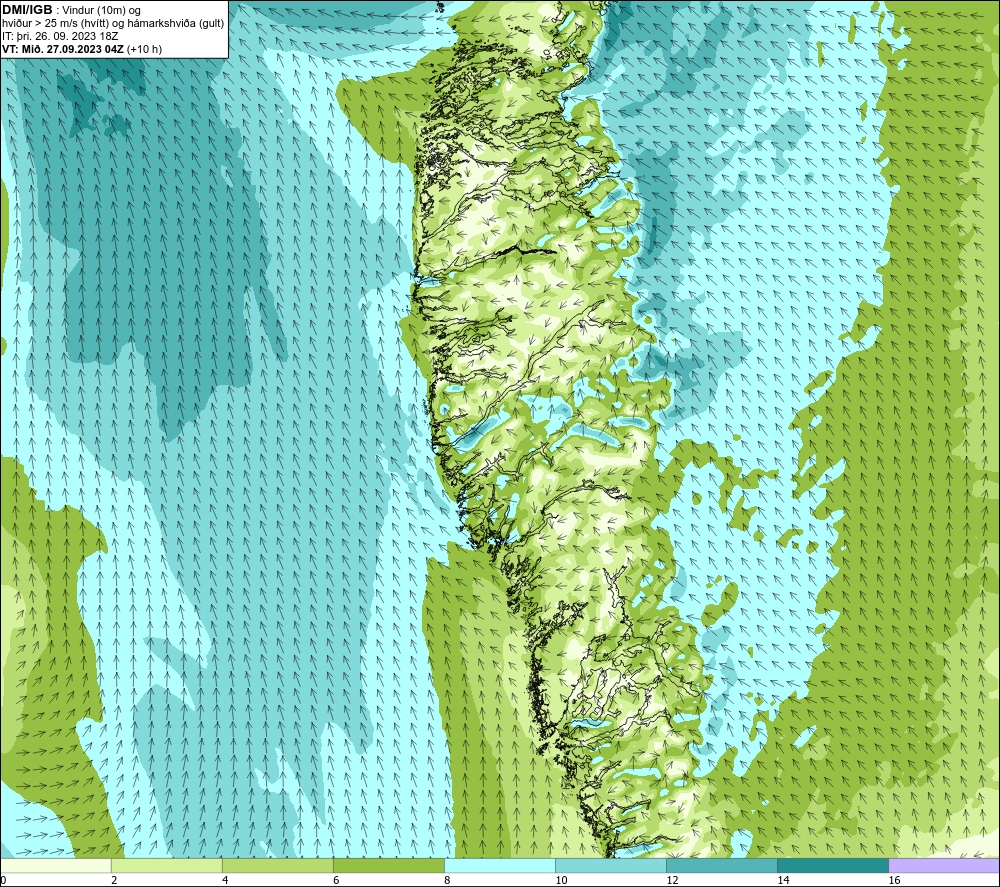Click the purple legend swatch above 16 m/s

tap(944, 866)
